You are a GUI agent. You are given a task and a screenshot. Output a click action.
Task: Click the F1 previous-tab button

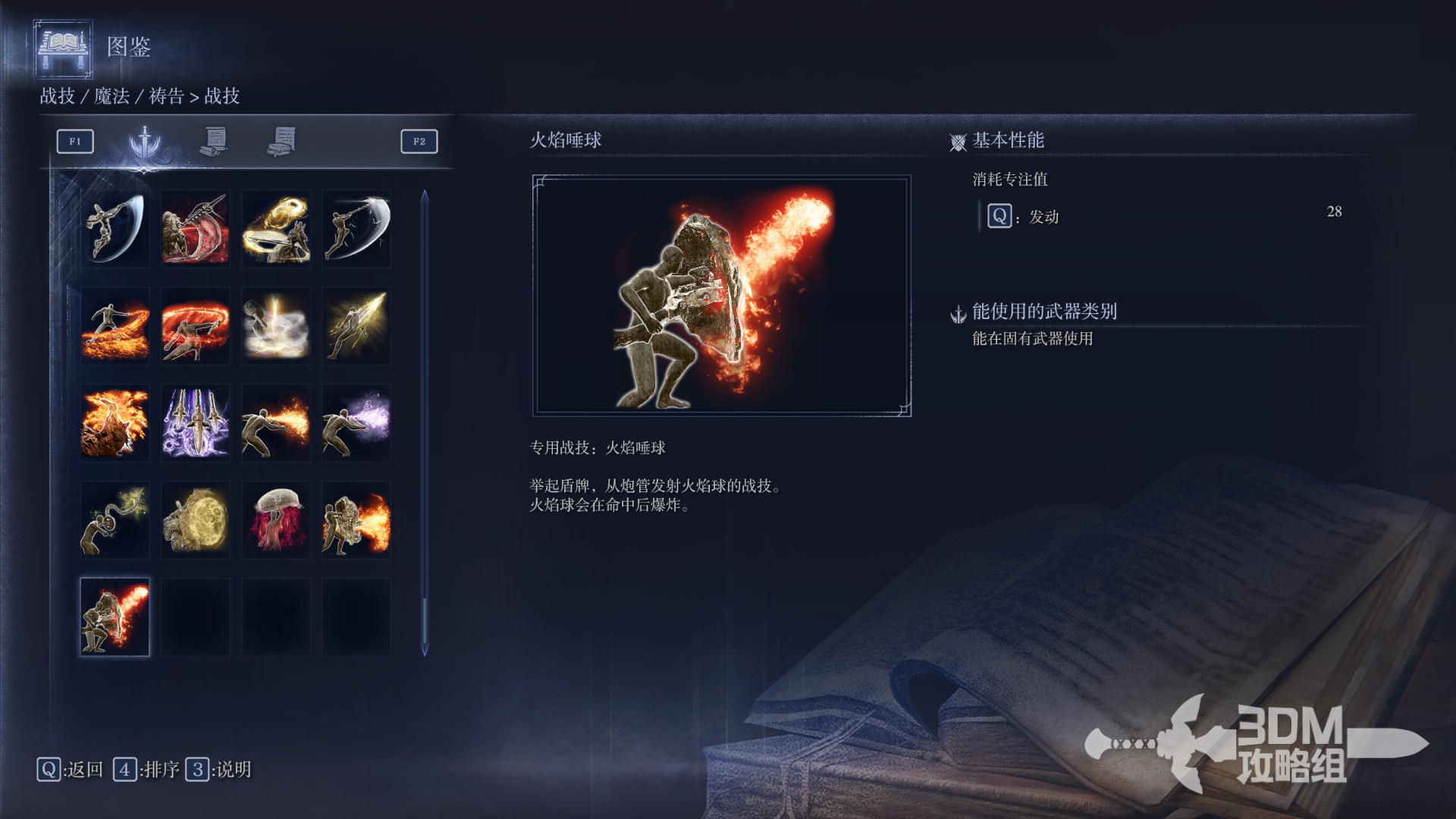pos(75,141)
